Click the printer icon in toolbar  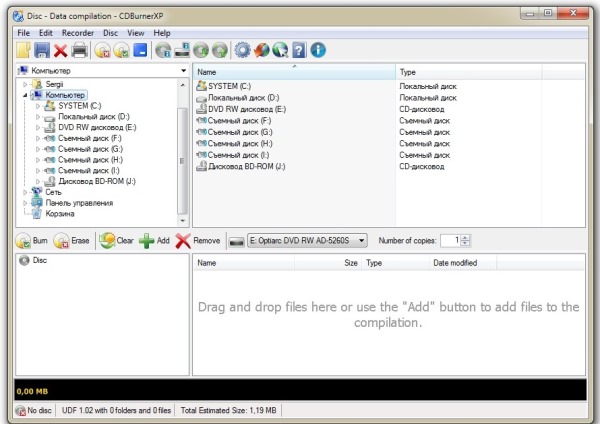coord(80,50)
